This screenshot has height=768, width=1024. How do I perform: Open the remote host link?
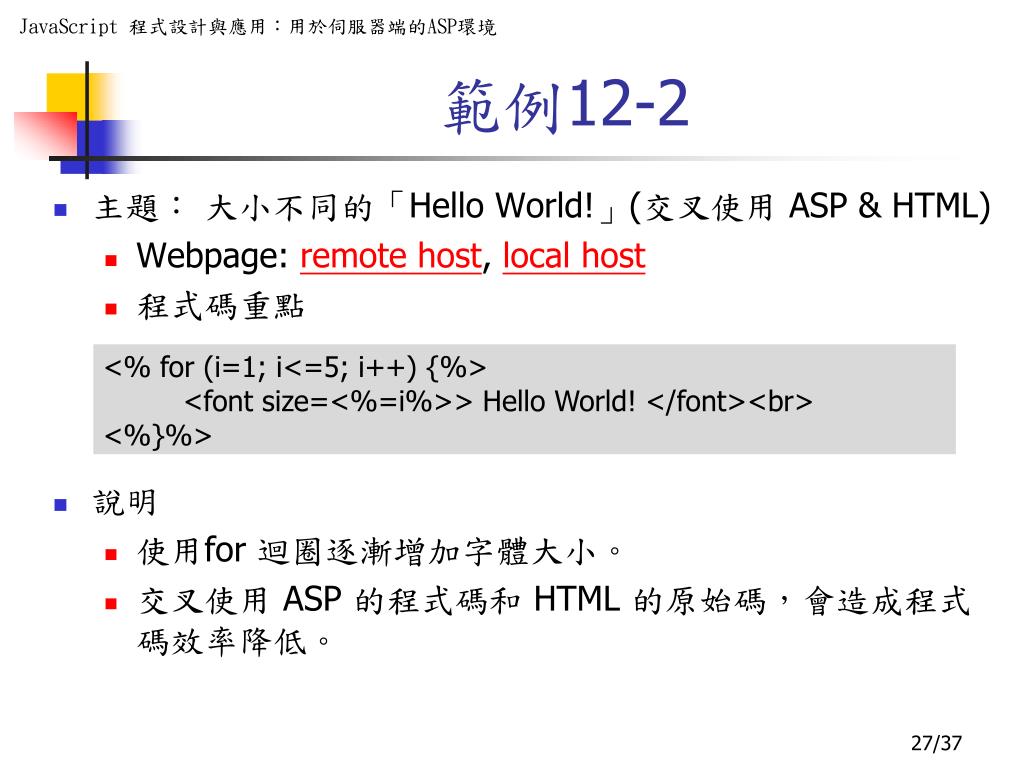tap(391, 255)
